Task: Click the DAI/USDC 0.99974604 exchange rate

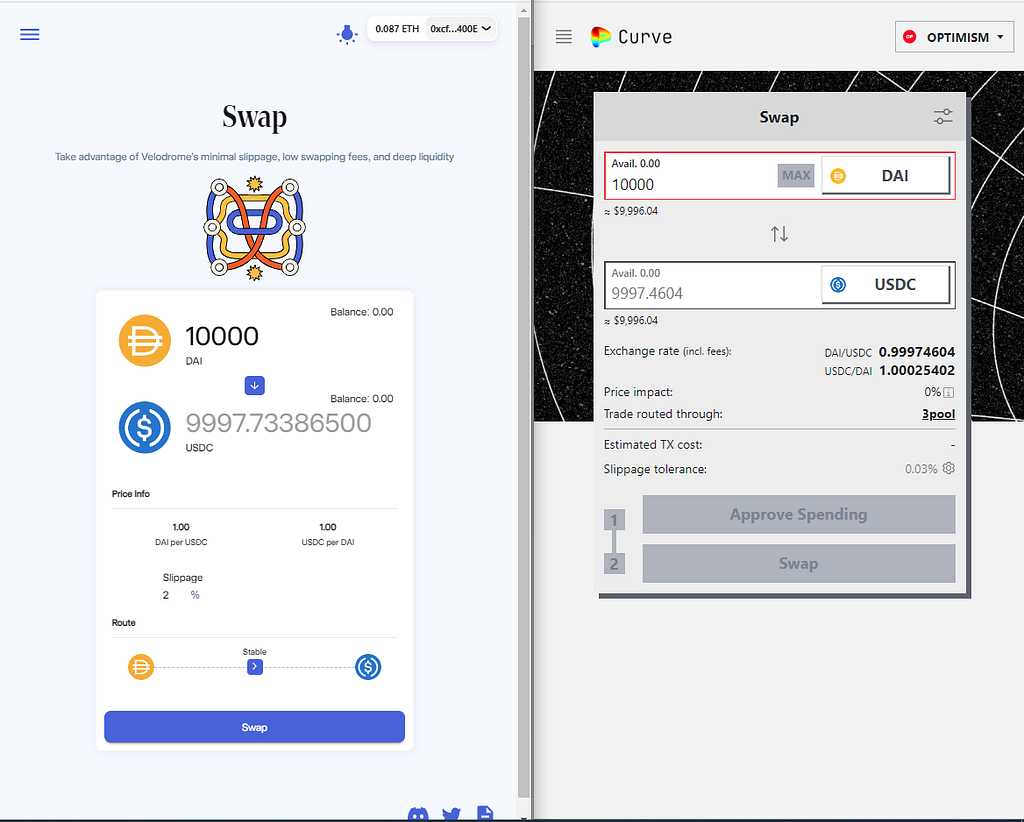Action: click(917, 352)
